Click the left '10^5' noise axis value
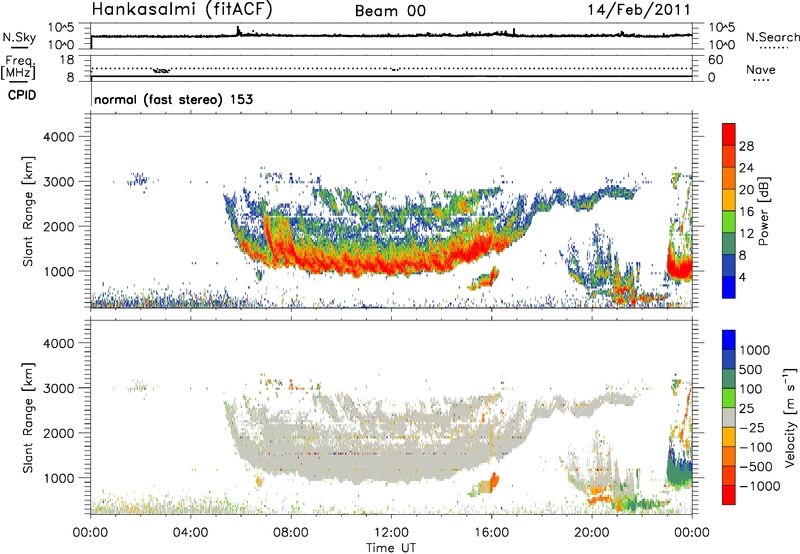 61,28
